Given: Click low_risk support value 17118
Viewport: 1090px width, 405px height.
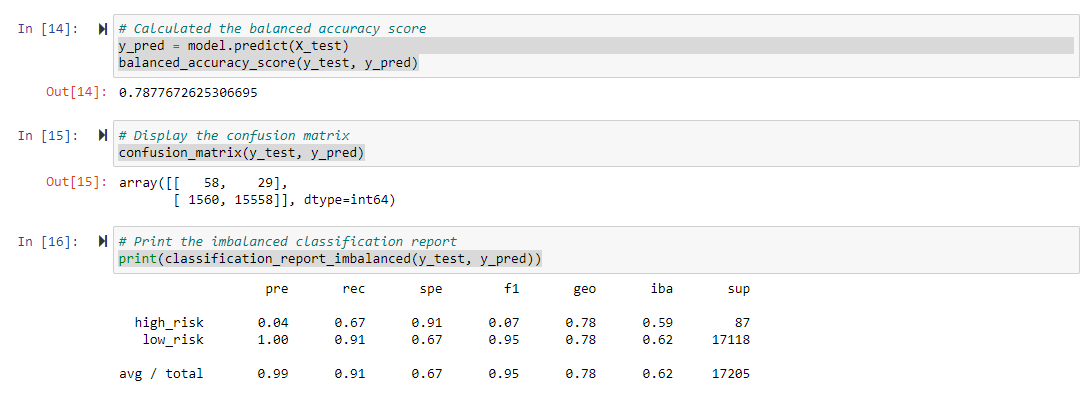Looking at the screenshot, I should point(731,340).
